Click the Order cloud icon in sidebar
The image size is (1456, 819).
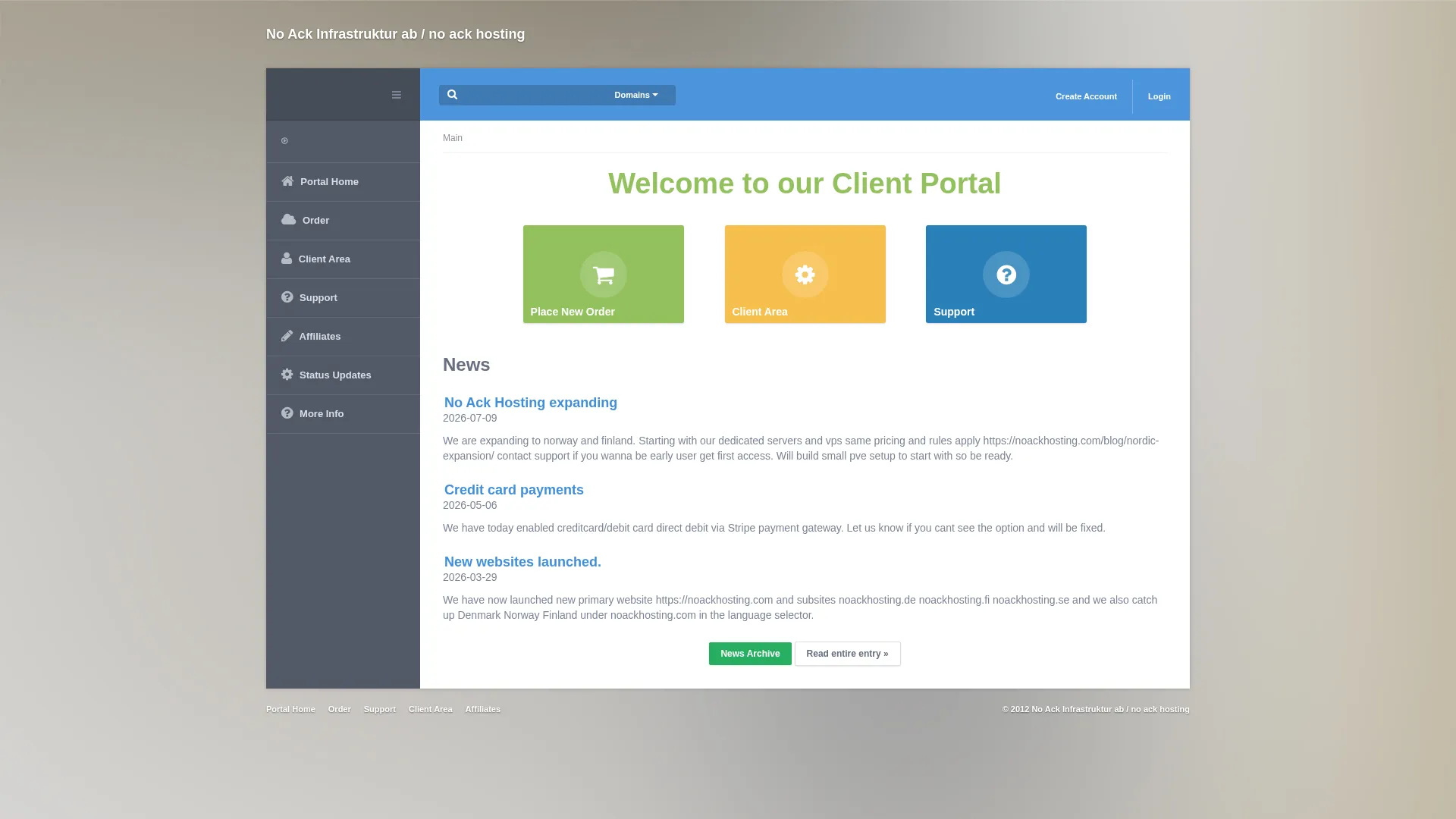pyautogui.click(x=288, y=220)
